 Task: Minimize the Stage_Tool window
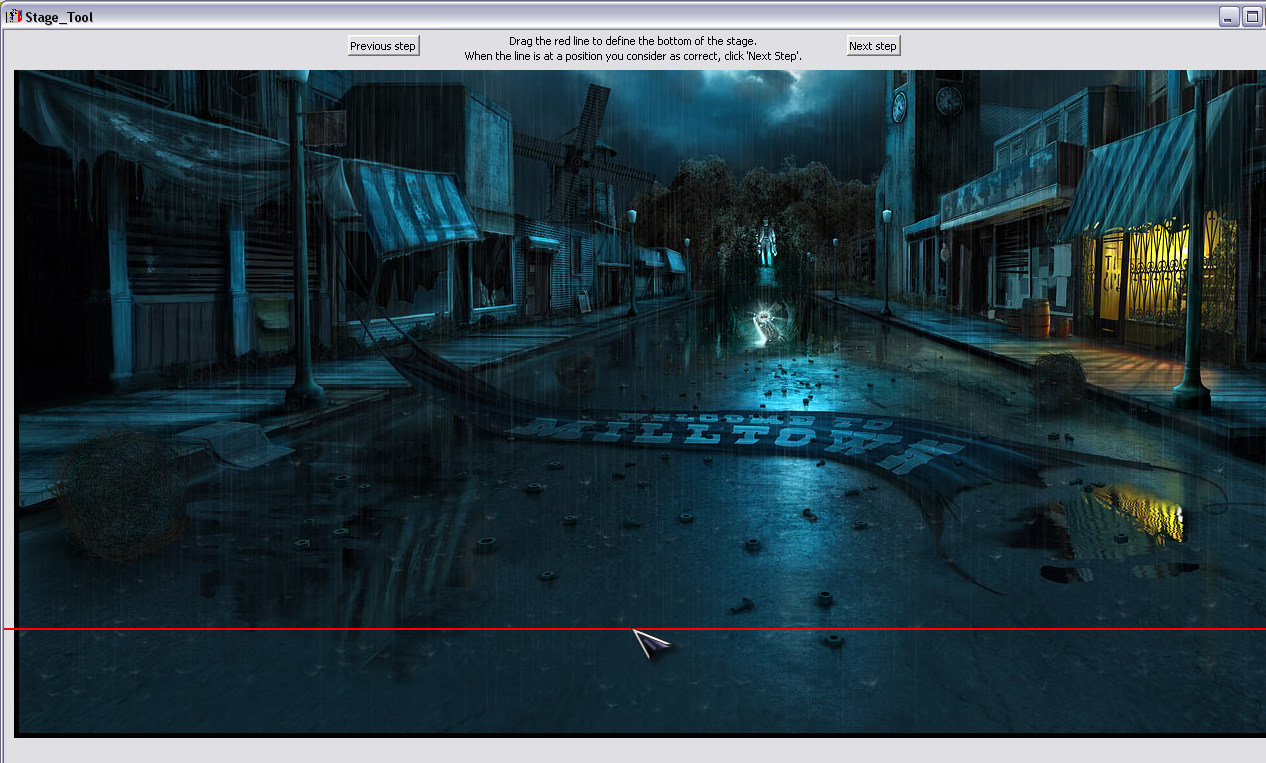(x=1228, y=17)
